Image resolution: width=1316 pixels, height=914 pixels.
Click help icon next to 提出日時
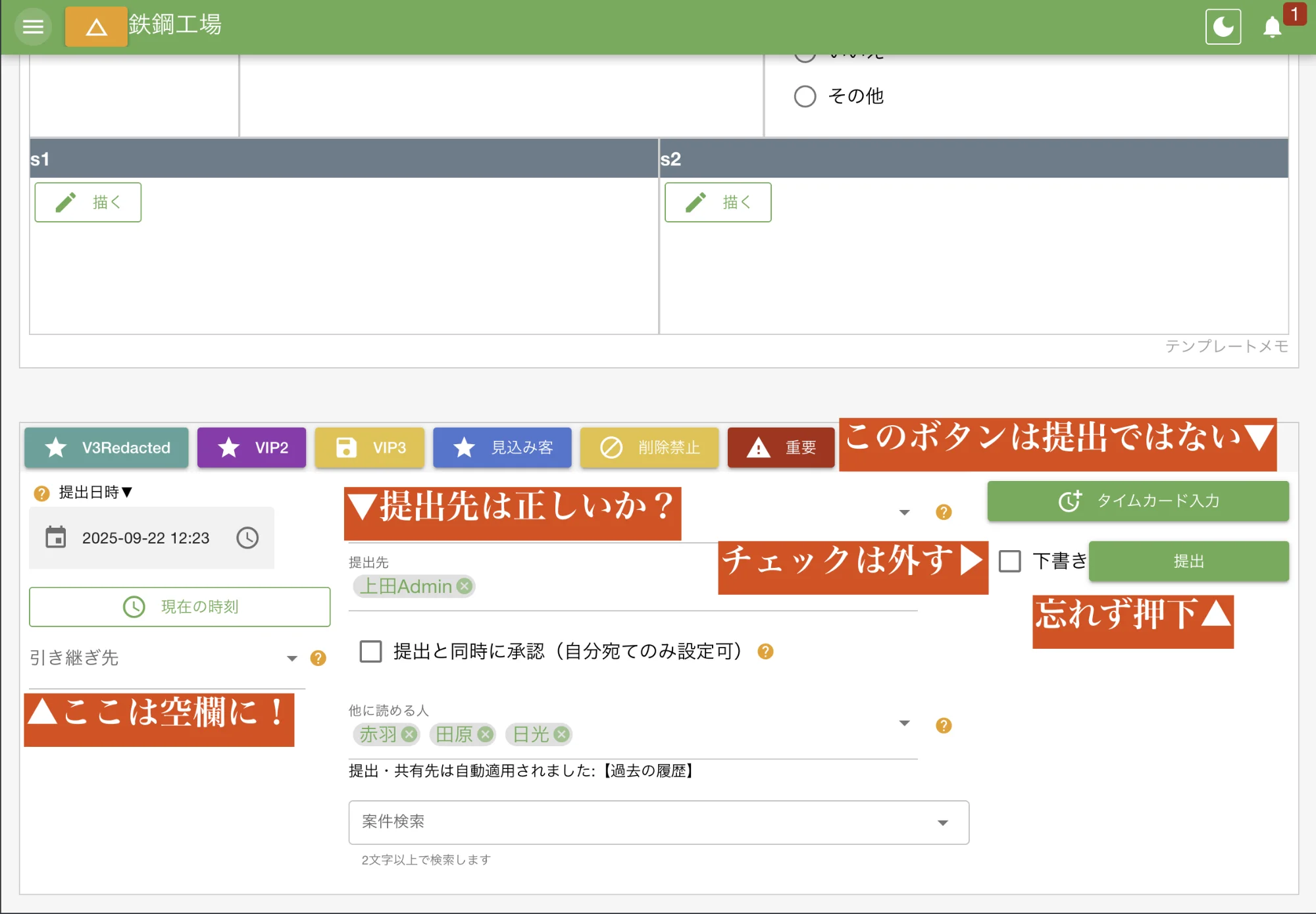(41, 493)
